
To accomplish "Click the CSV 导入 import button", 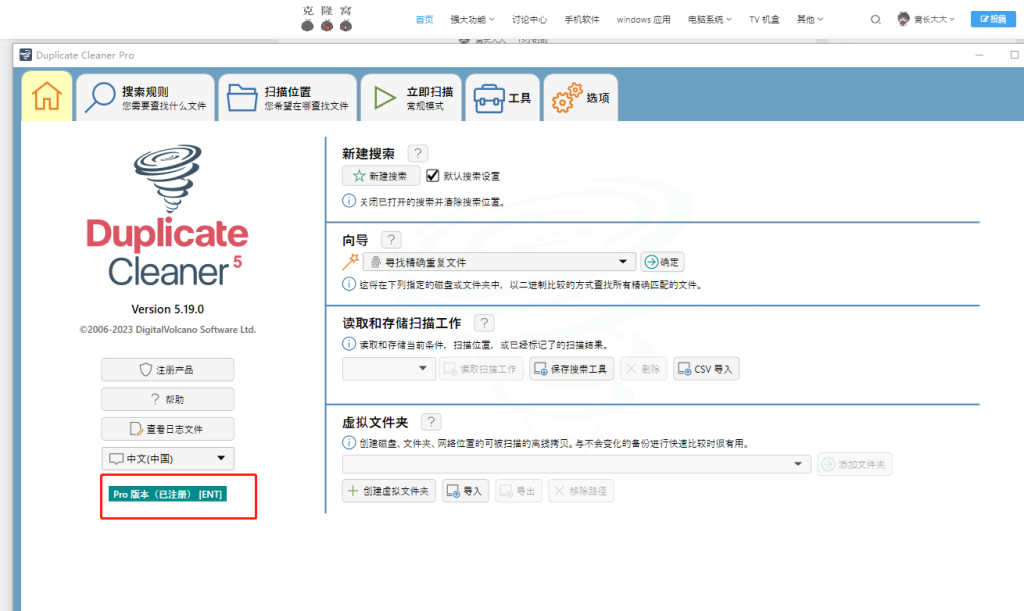I will 706,369.
